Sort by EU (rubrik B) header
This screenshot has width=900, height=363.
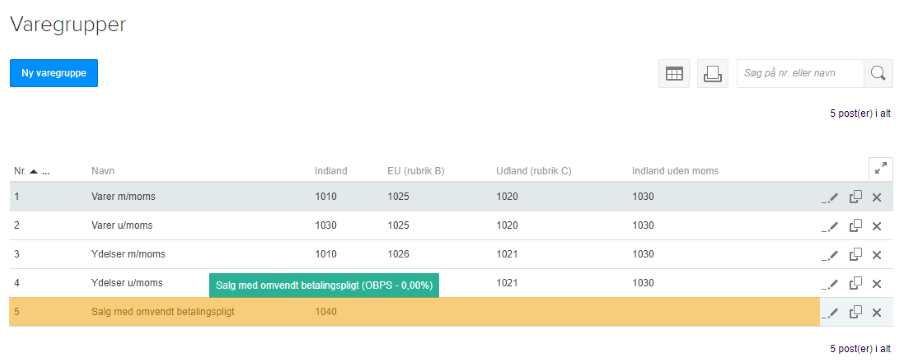(x=416, y=171)
